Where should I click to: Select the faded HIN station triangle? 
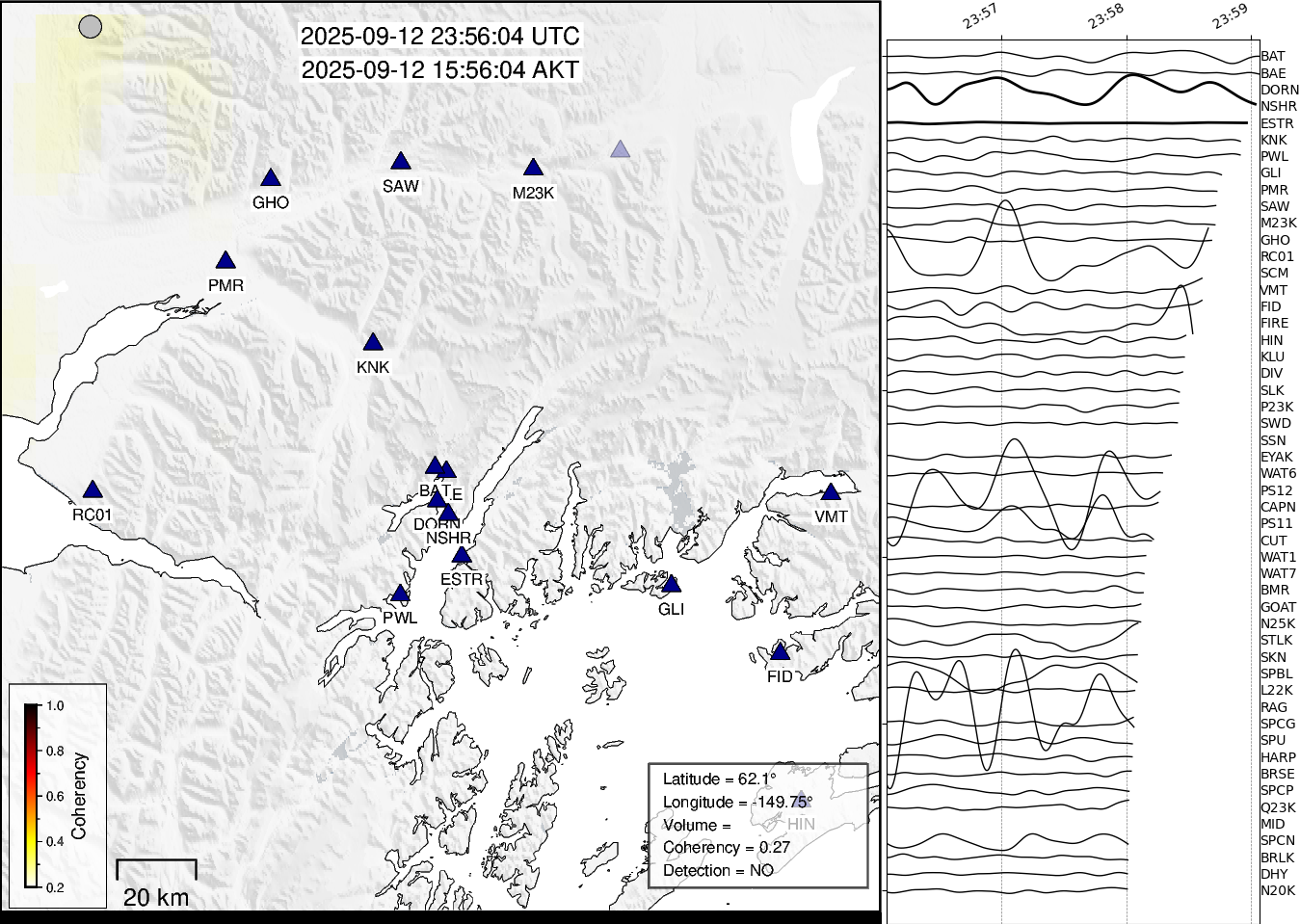point(800,799)
